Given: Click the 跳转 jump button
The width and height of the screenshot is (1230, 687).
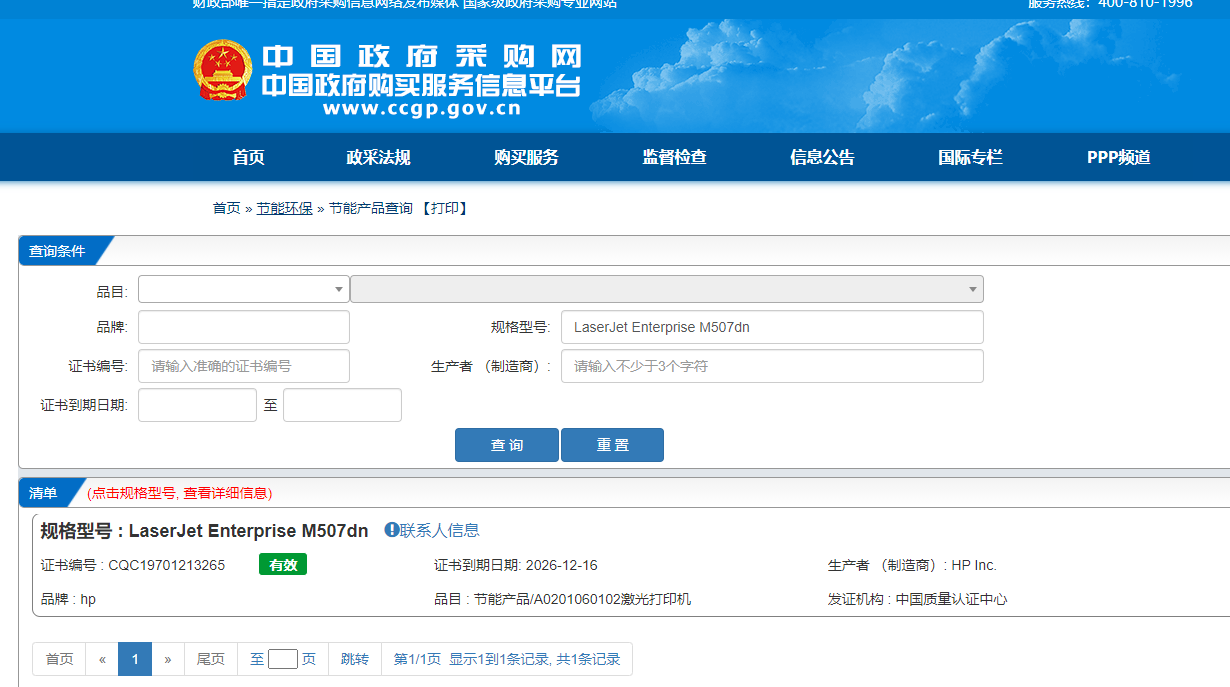Looking at the screenshot, I should tap(355, 659).
